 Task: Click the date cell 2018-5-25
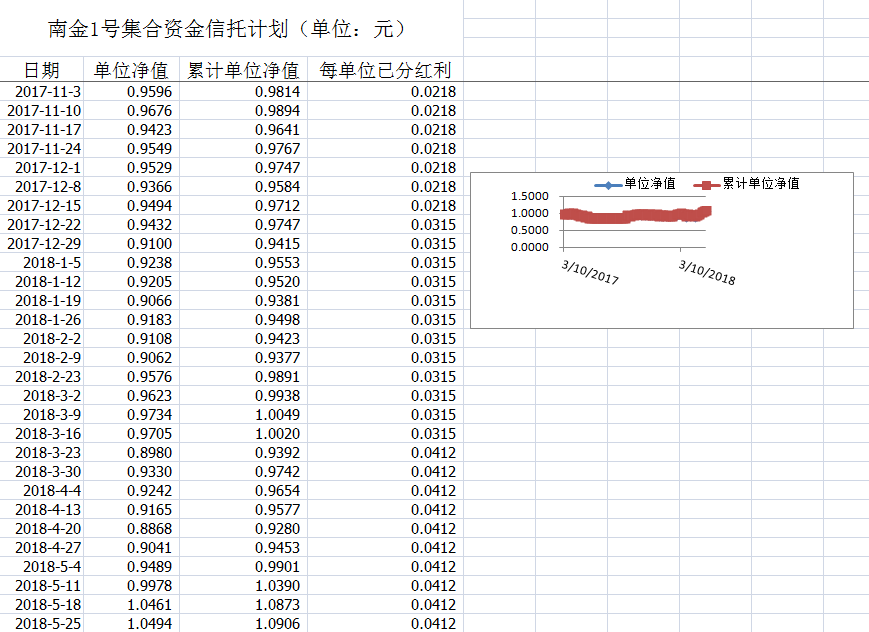[48, 624]
